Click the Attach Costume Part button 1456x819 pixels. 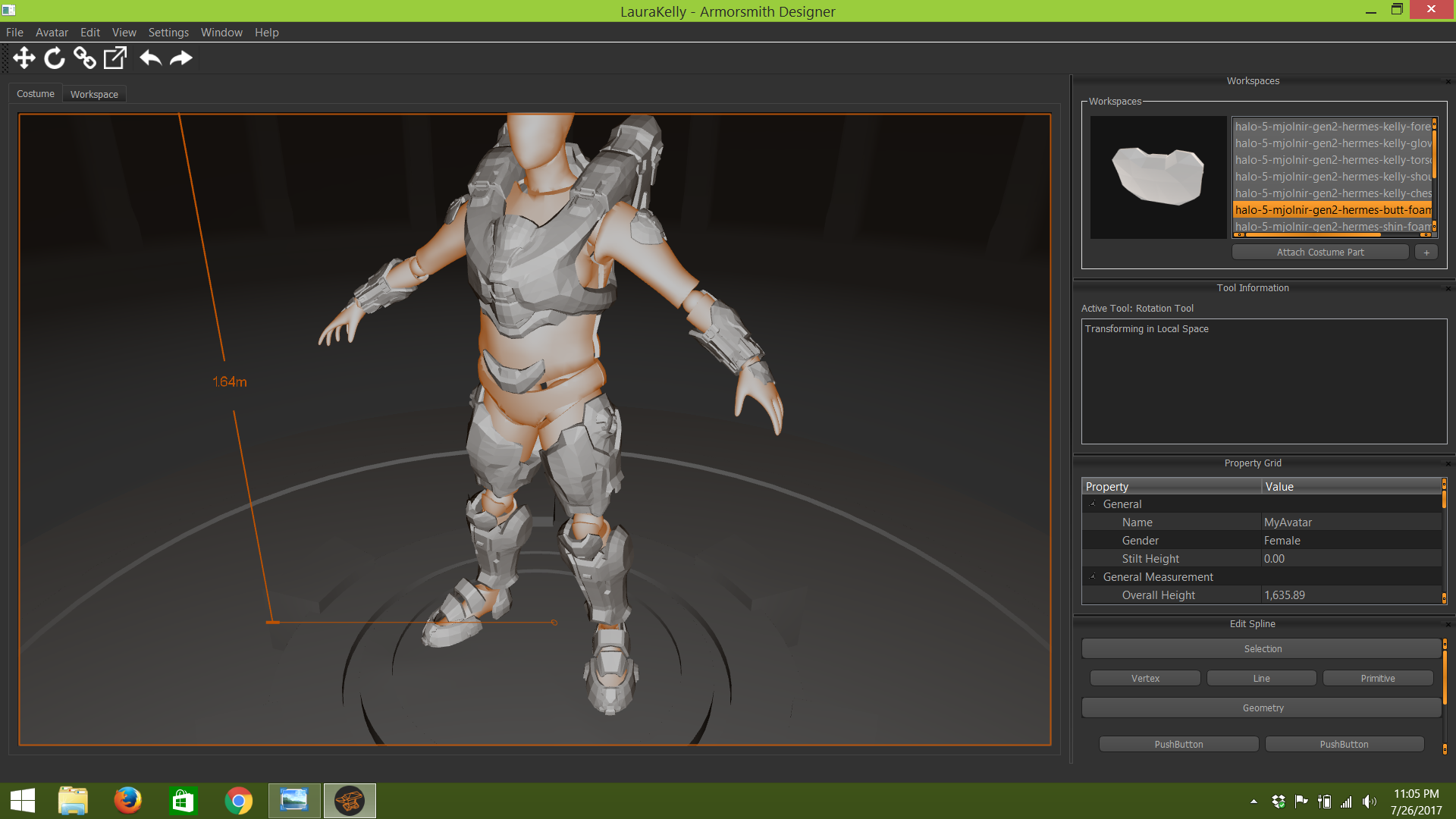pyautogui.click(x=1319, y=253)
